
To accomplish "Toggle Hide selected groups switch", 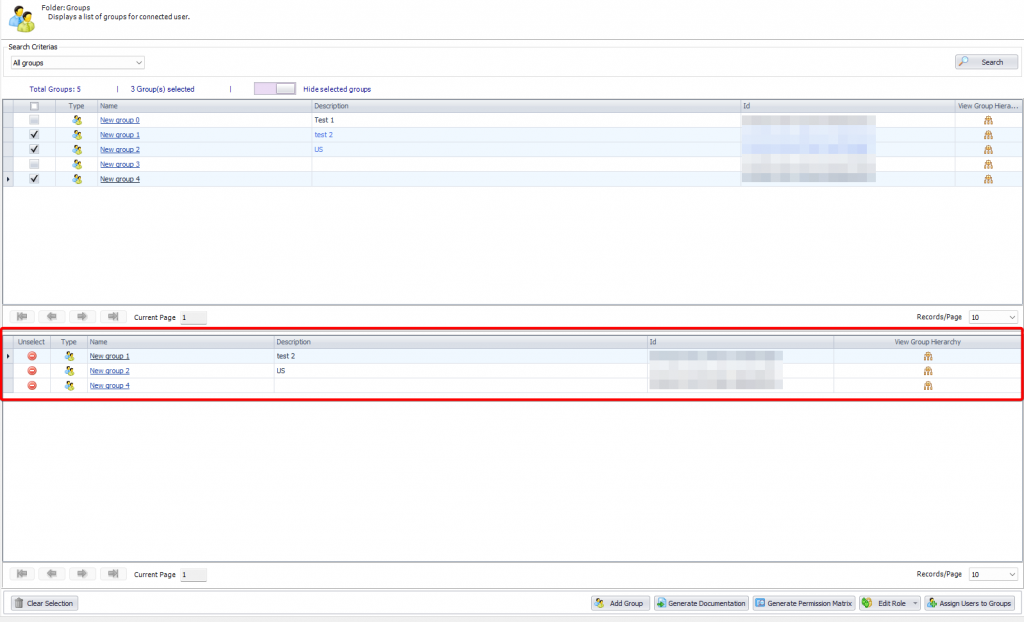I will click(275, 89).
